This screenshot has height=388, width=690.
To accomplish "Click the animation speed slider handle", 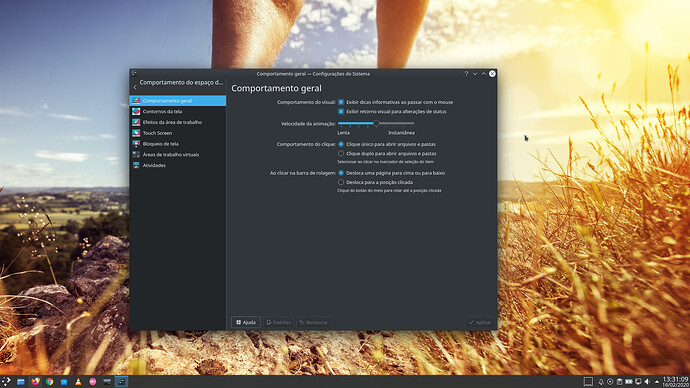I will click(376, 124).
